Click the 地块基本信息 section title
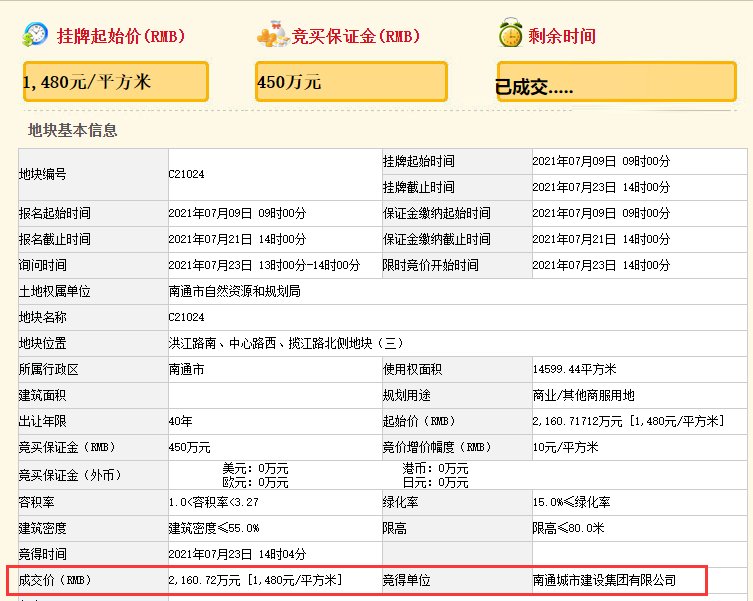Viewport: 753px width, 601px height. tap(73, 130)
